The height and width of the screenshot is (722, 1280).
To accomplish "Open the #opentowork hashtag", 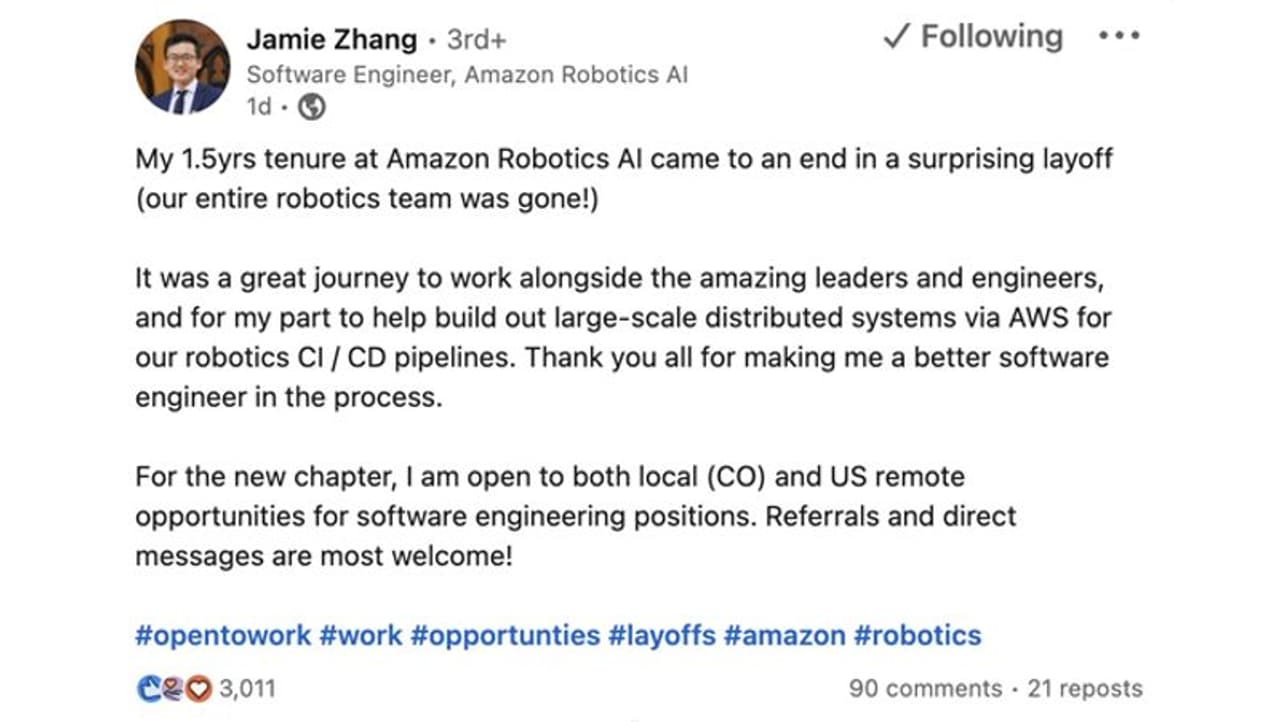I will click(x=223, y=635).
